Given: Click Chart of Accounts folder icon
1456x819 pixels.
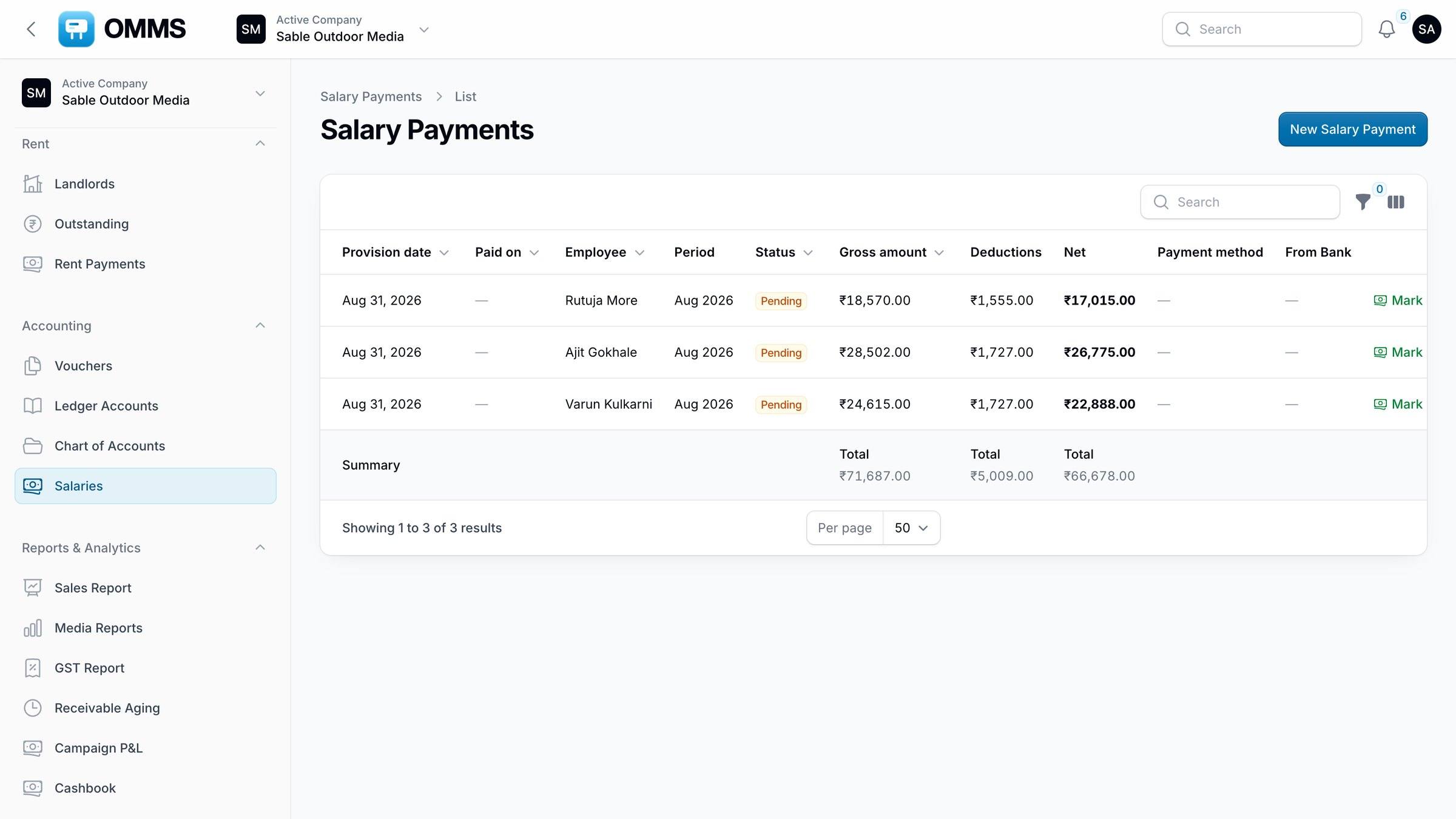Looking at the screenshot, I should (33, 446).
